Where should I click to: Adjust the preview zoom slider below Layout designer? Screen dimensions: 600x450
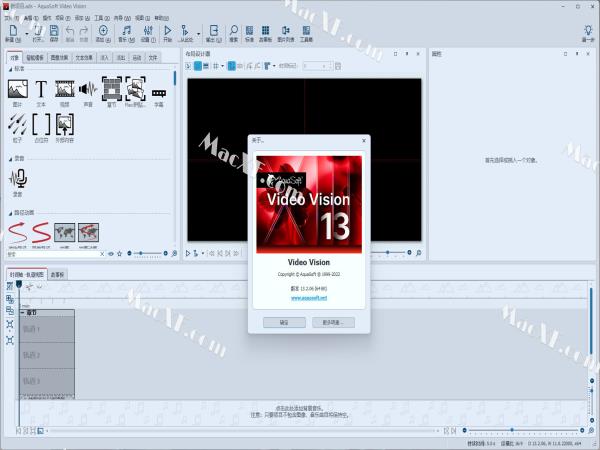(388, 253)
